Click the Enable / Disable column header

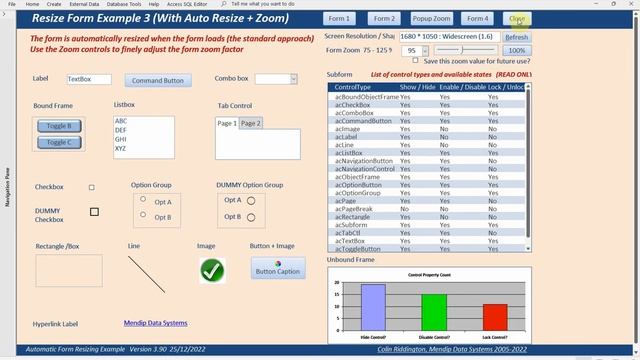462,87
